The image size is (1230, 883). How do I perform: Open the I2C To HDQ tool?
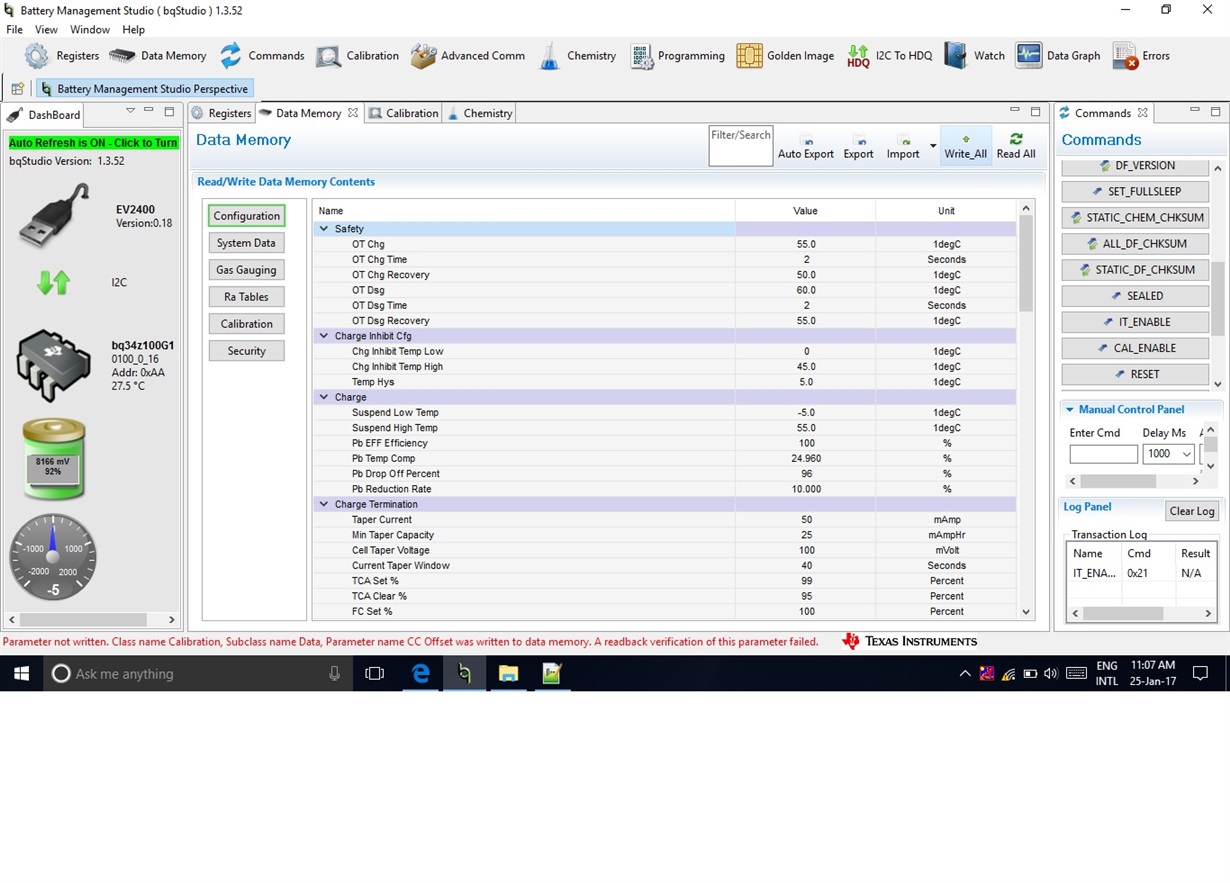coord(858,56)
